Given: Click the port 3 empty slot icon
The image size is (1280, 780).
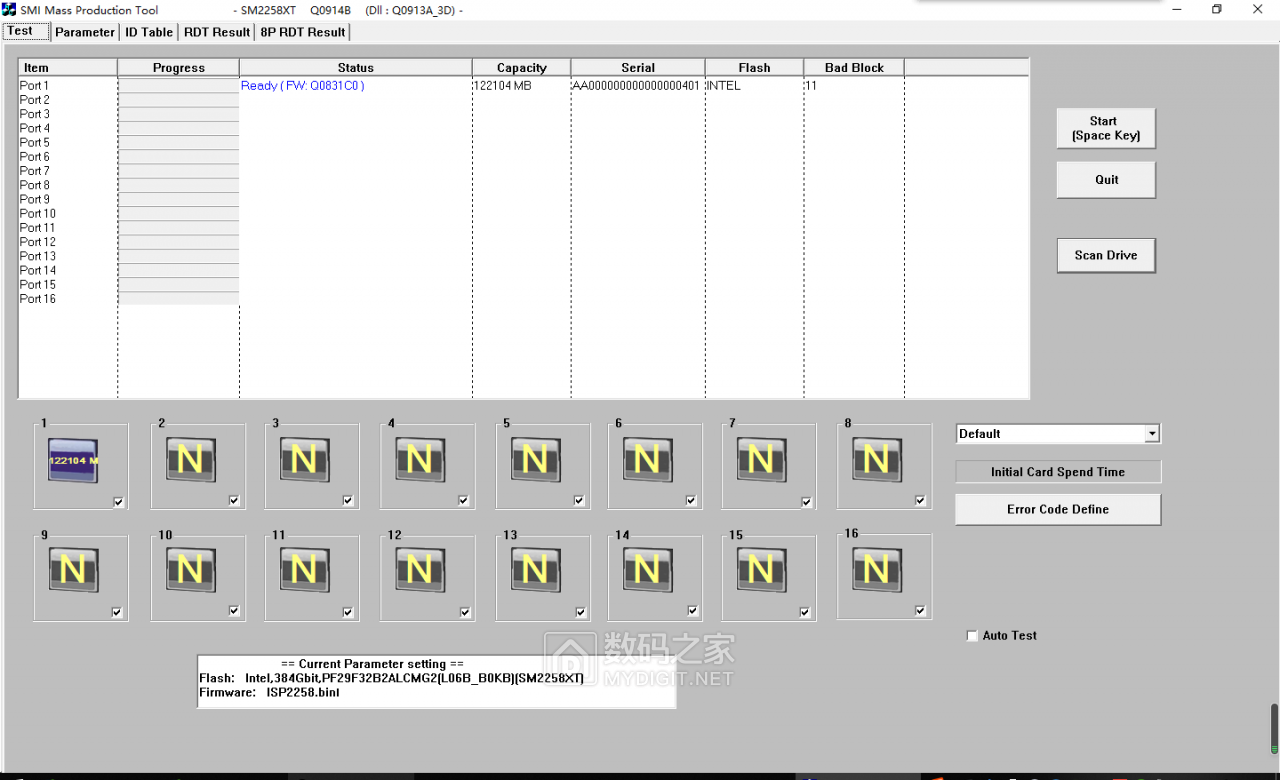Looking at the screenshot, I should (304, 460).
